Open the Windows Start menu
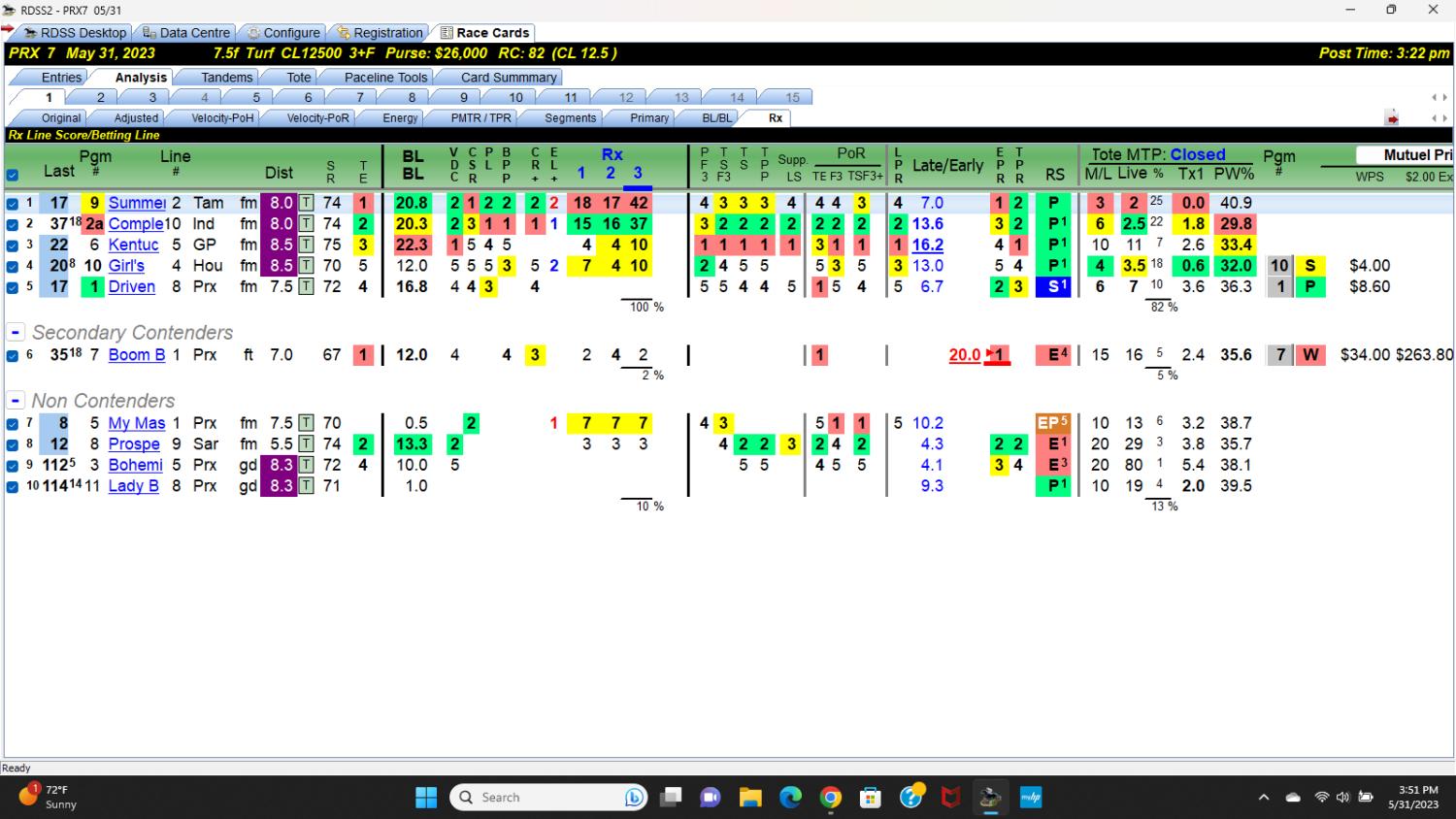 tap(426, 798)
